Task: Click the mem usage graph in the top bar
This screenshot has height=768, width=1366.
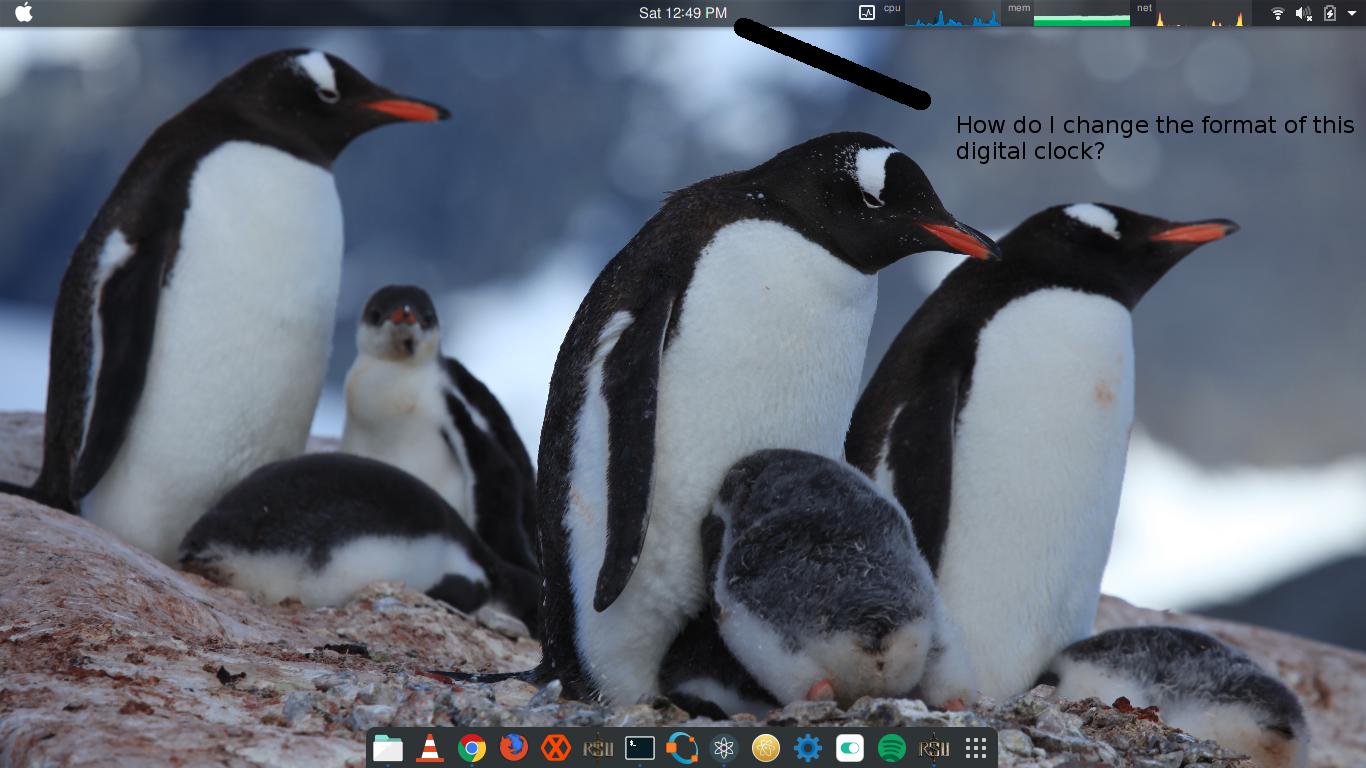Action: (1081, 13)
